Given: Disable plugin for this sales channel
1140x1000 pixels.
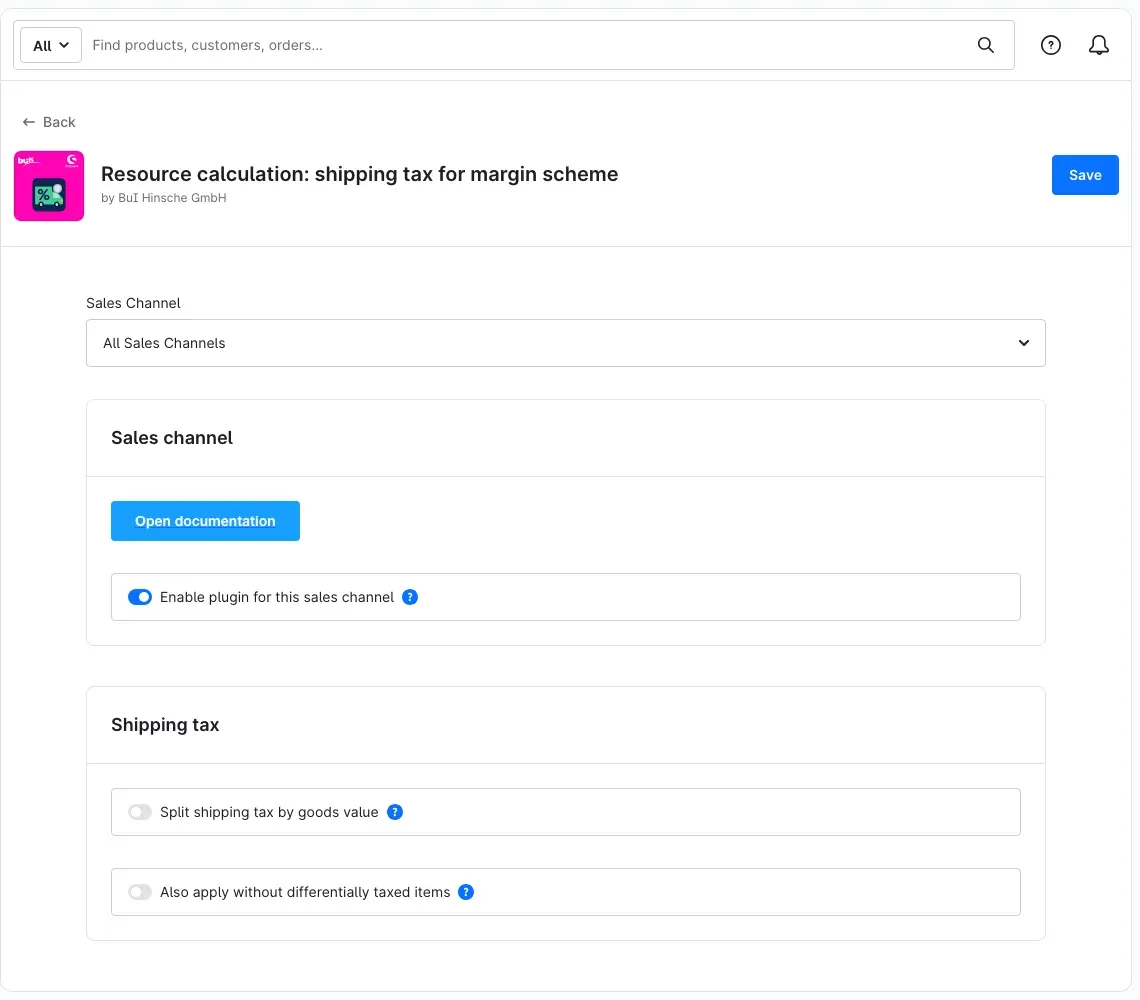Looking at the screenshot, I should pyautogui.click(x=140, y=597).
